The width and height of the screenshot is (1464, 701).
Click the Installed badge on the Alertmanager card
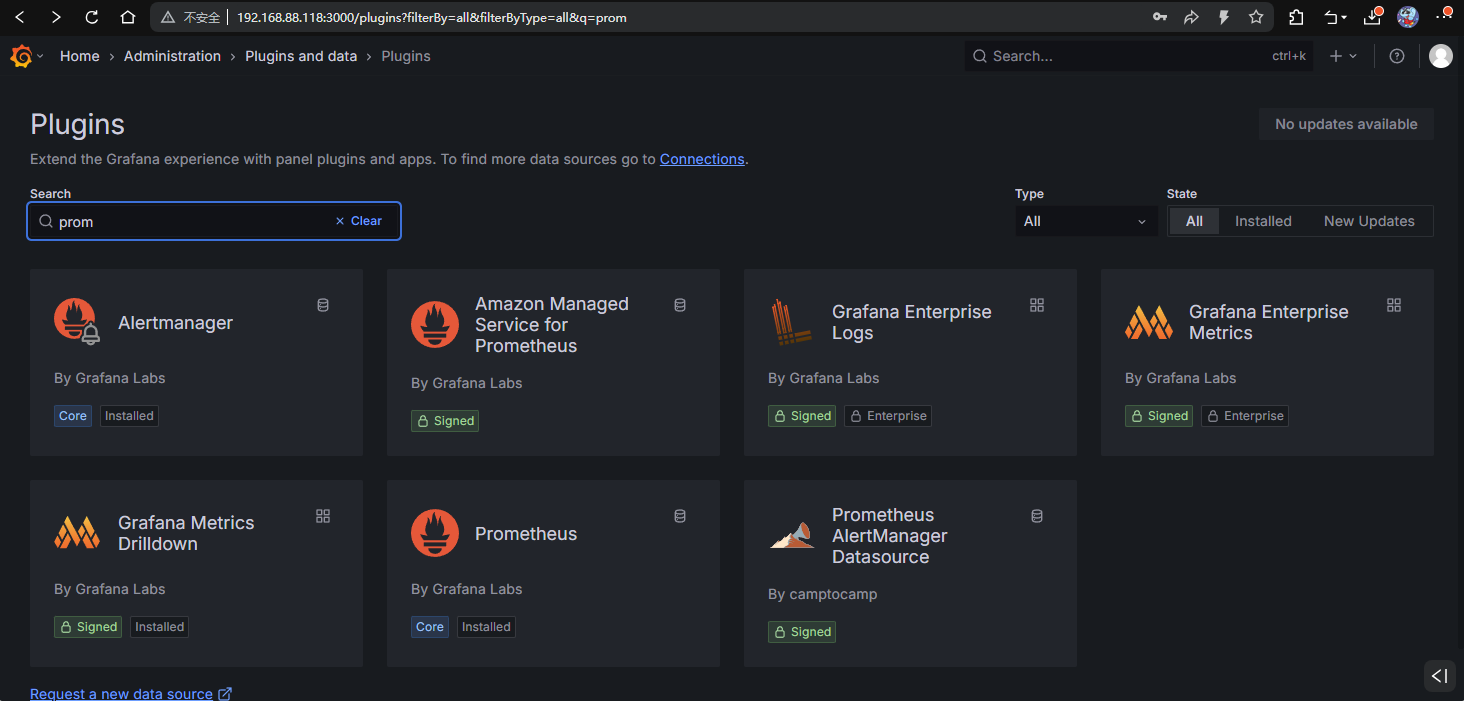129,416
